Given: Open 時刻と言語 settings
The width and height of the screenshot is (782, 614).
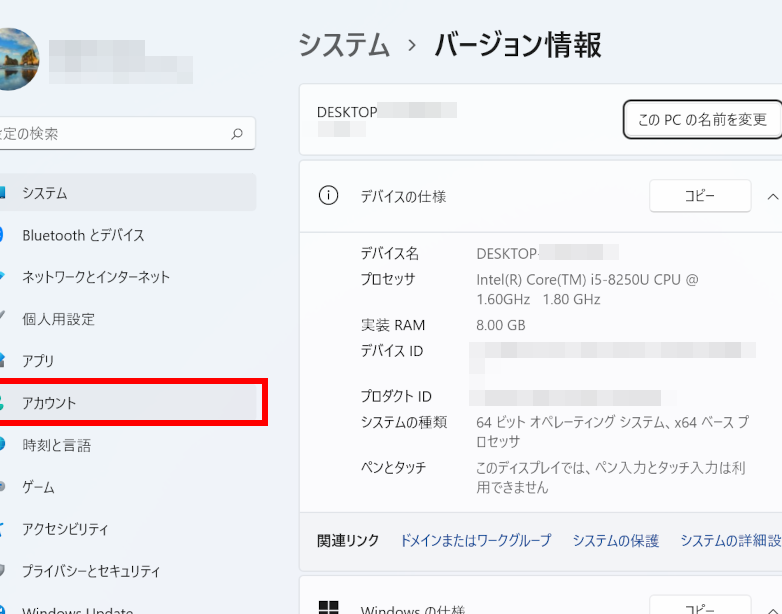Looking at the screenshot, I should click(x=128, y=445).
